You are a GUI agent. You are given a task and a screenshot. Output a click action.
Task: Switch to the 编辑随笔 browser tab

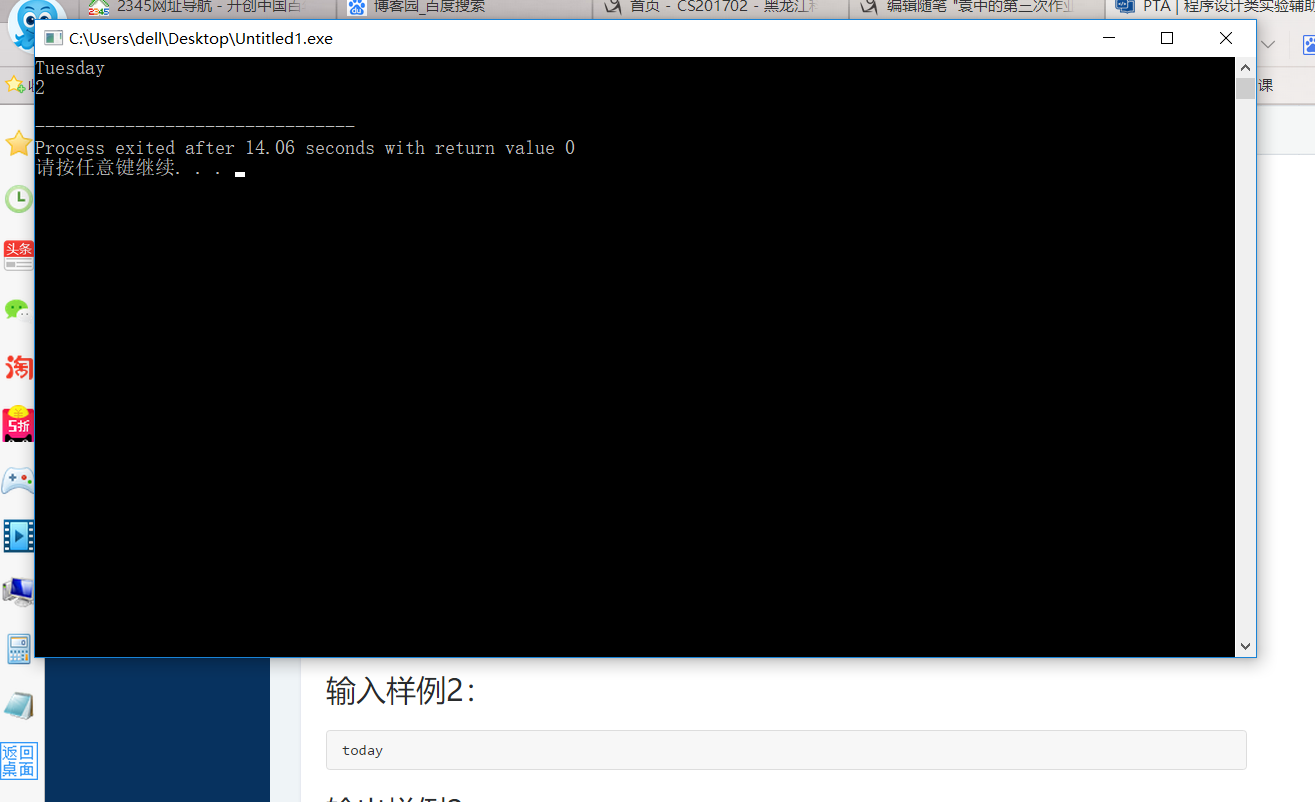(x=977, y=8)
